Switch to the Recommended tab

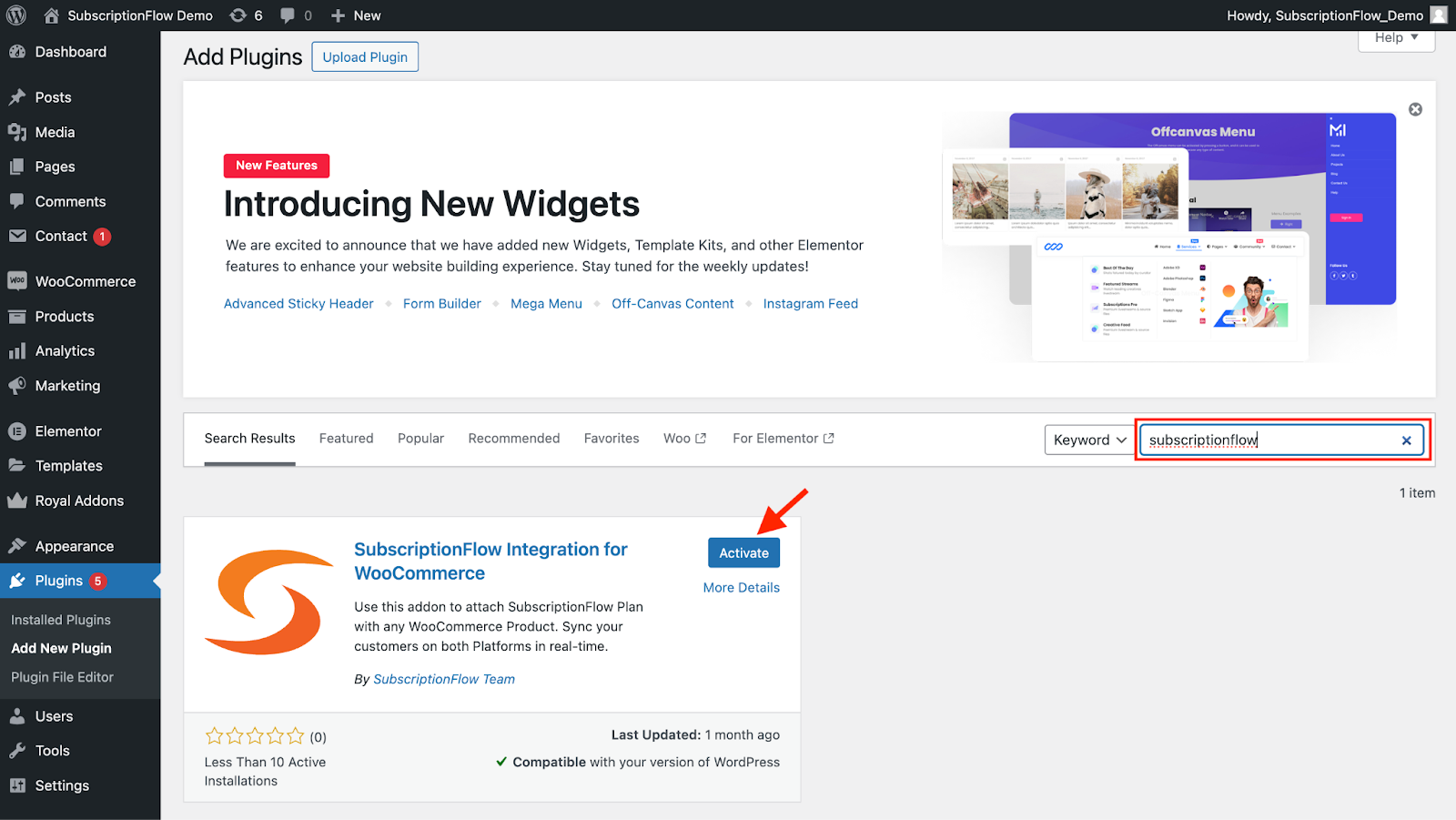coord(514,439)
